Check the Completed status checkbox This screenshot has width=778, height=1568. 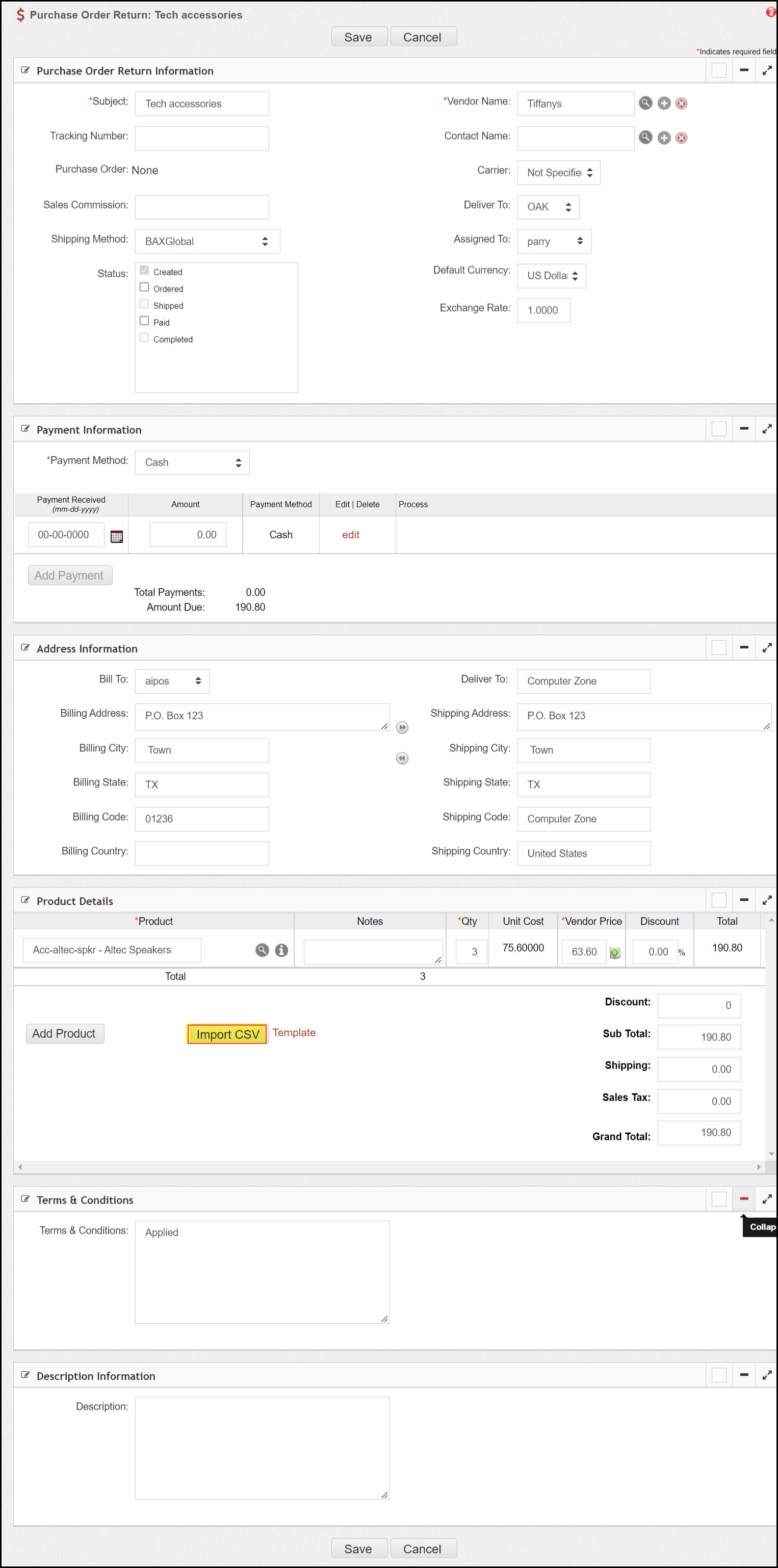(144, 338)
